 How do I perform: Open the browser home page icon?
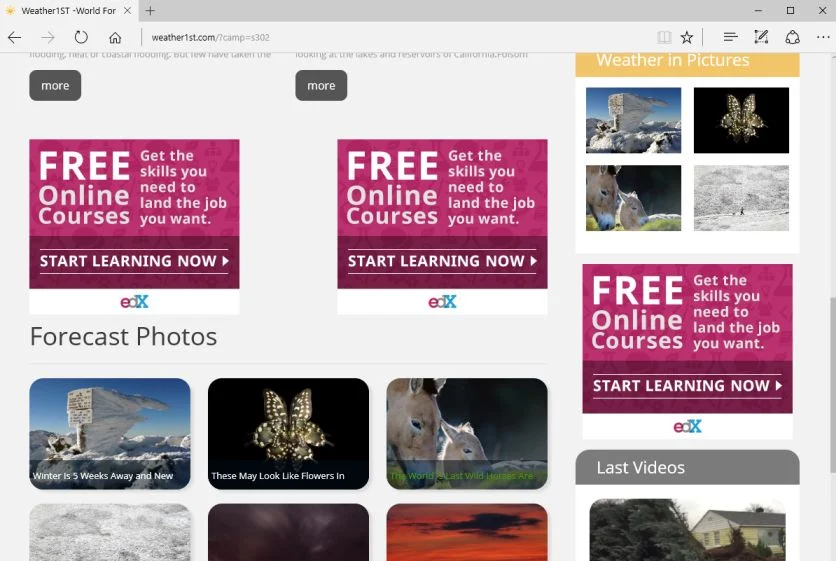[115, 37]
